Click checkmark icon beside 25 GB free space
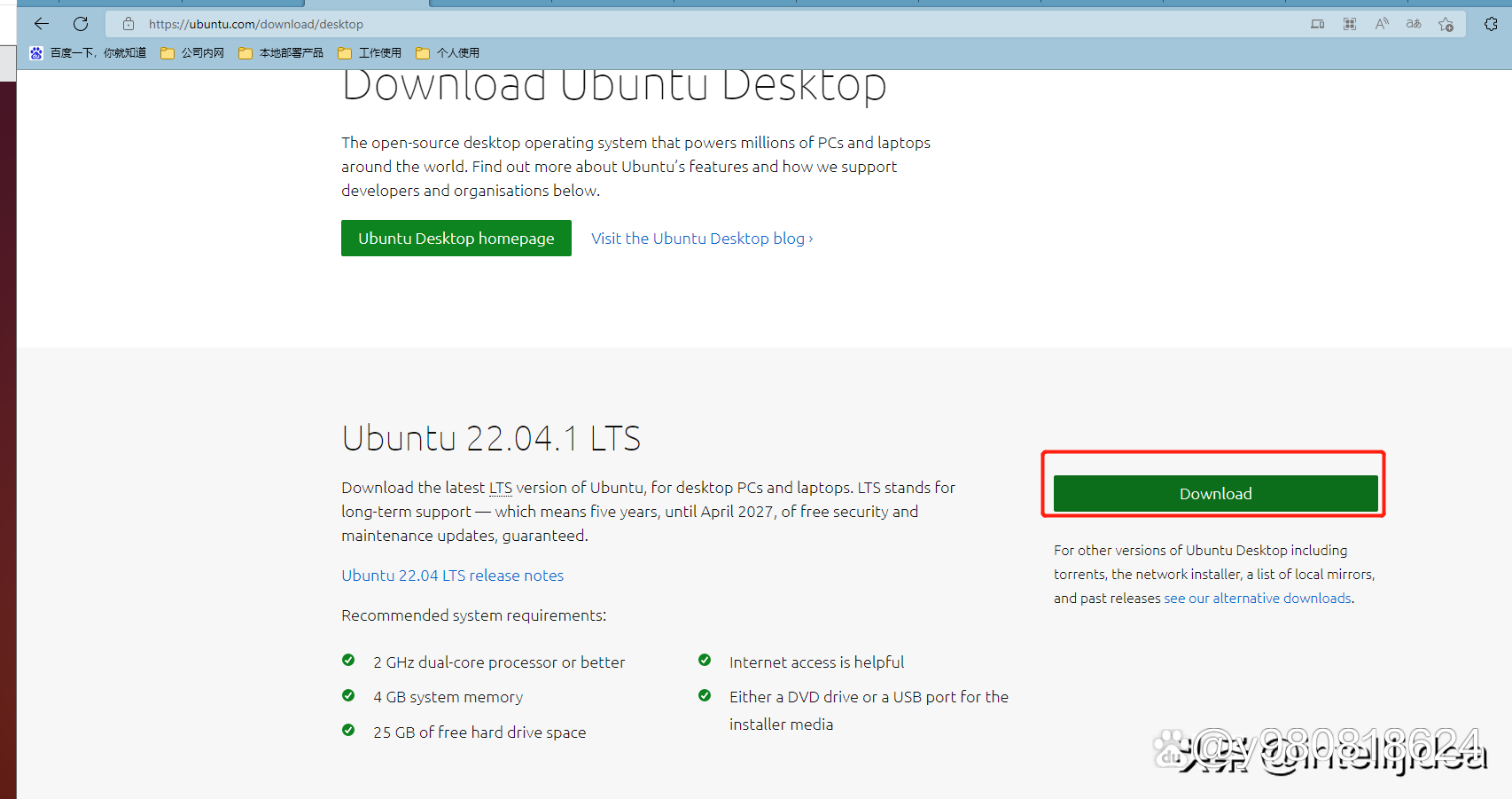 tap(348, 730)
